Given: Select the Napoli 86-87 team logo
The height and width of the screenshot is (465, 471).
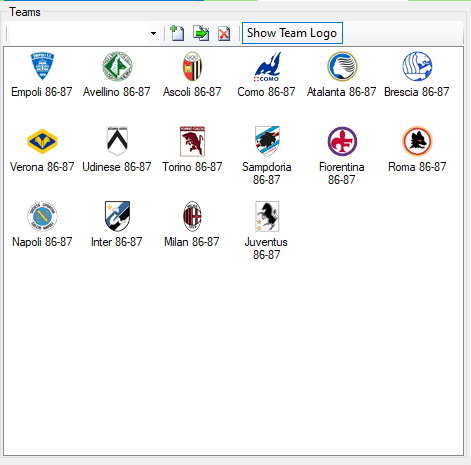Looking at the screenshot, I should 42,216.
